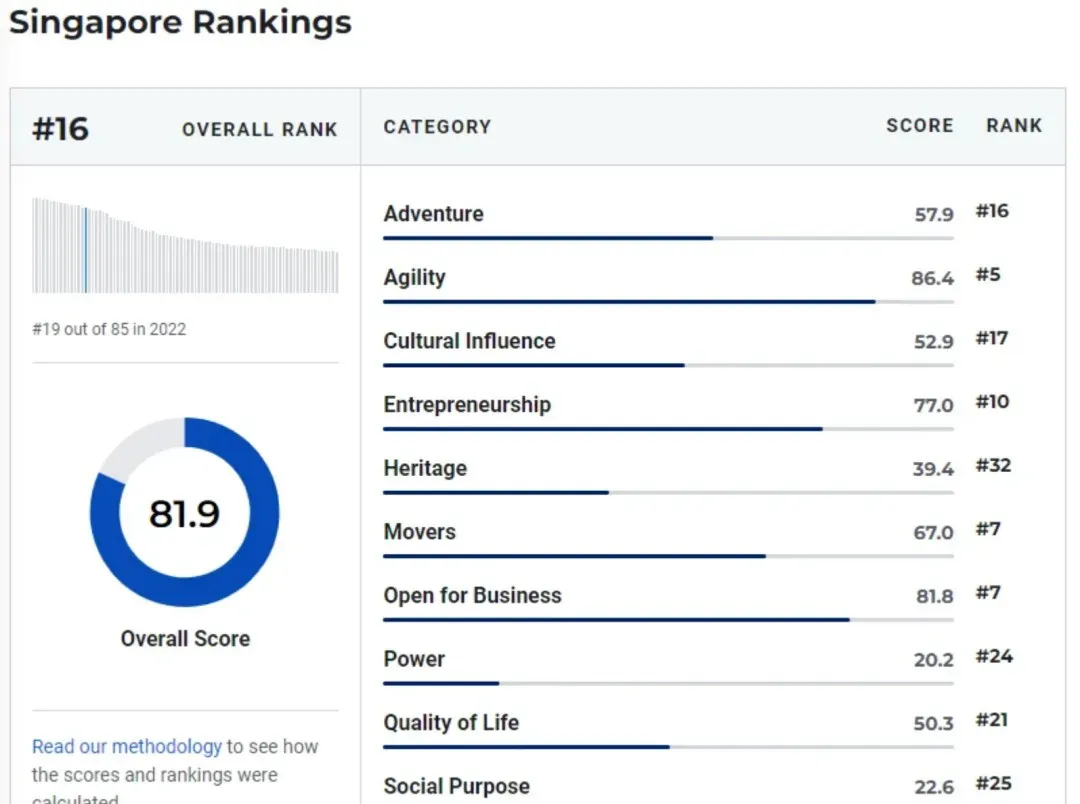Click the Cultural Influence category
The height and width of the screenshot is (804, 1080).
pyautogui.click(x=469, y=341)
